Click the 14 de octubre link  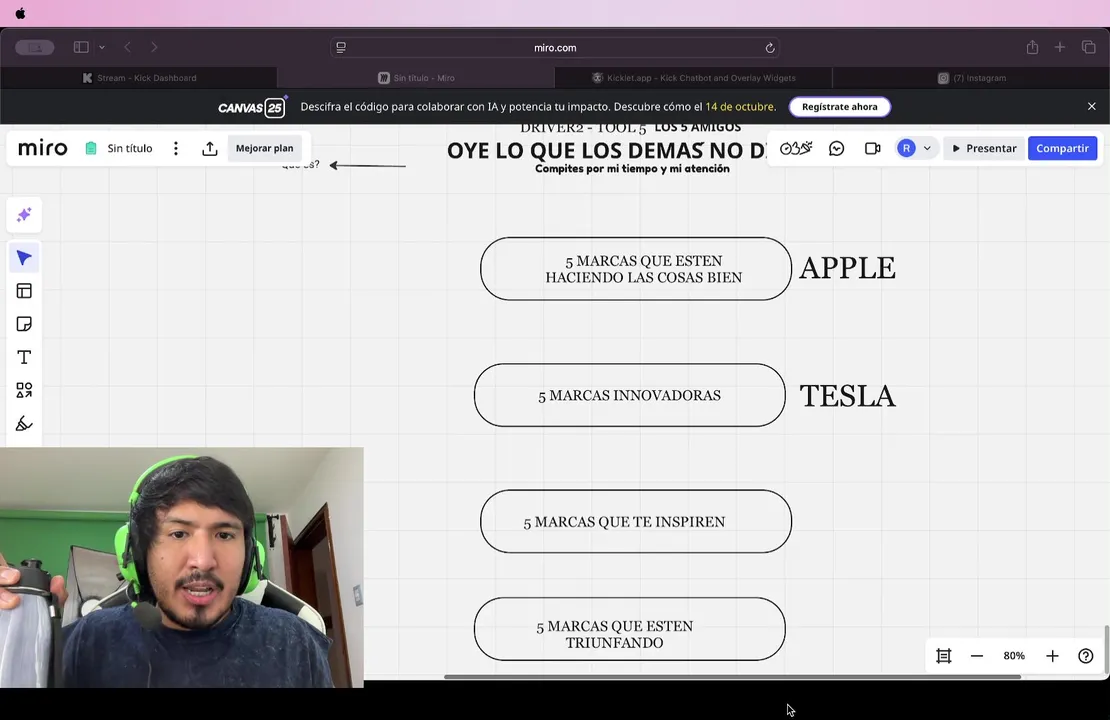point(739,107)
